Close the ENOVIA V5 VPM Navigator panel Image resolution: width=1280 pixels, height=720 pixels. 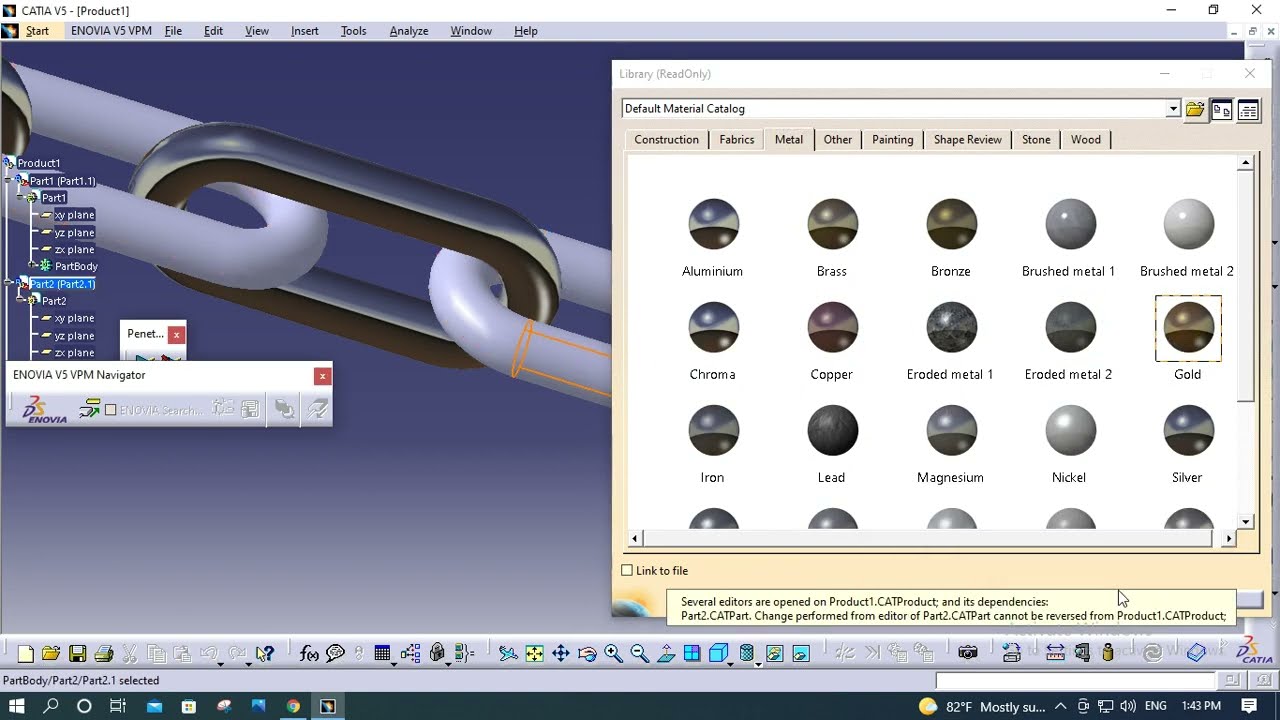coord(322,376)
